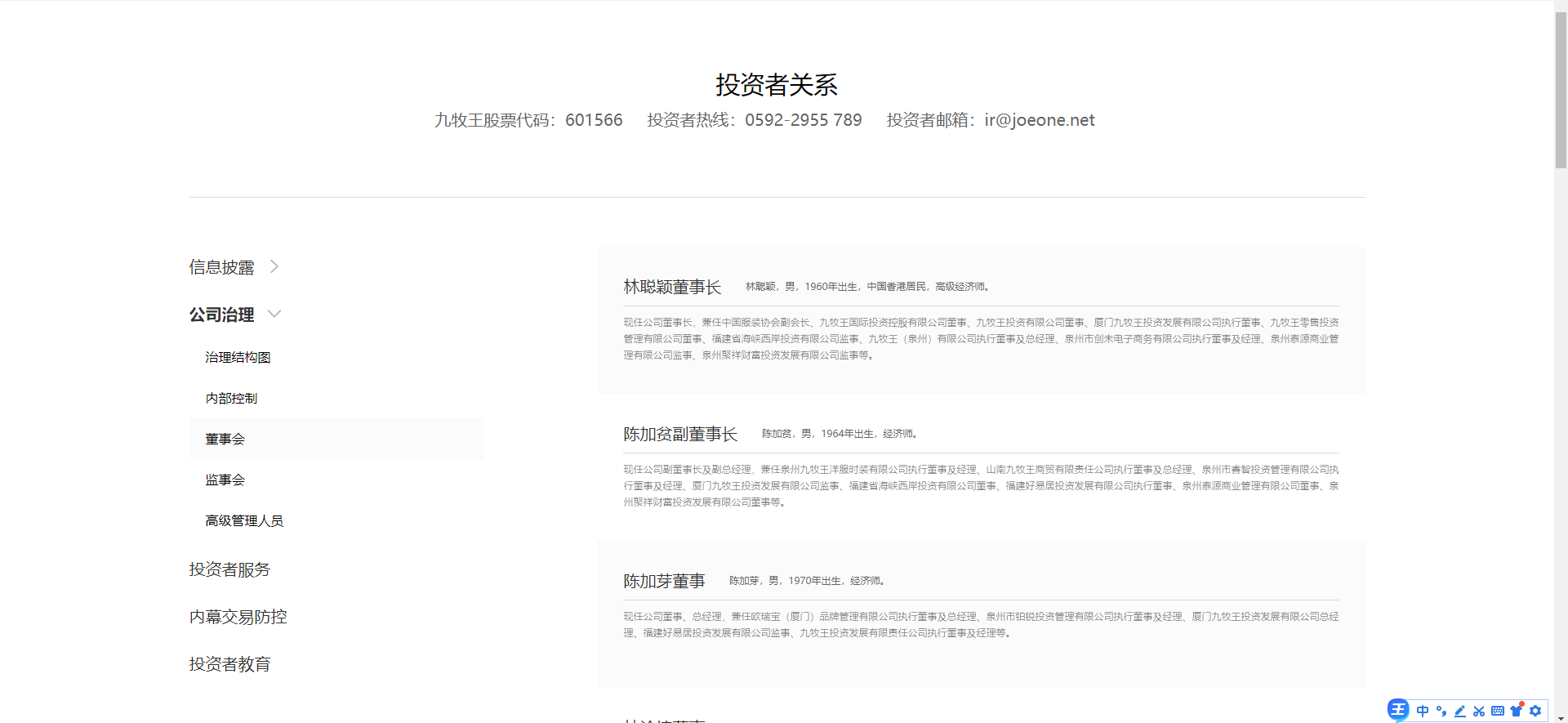
Task: Click the 投资者关系 page title
Action: coord(777,84)
